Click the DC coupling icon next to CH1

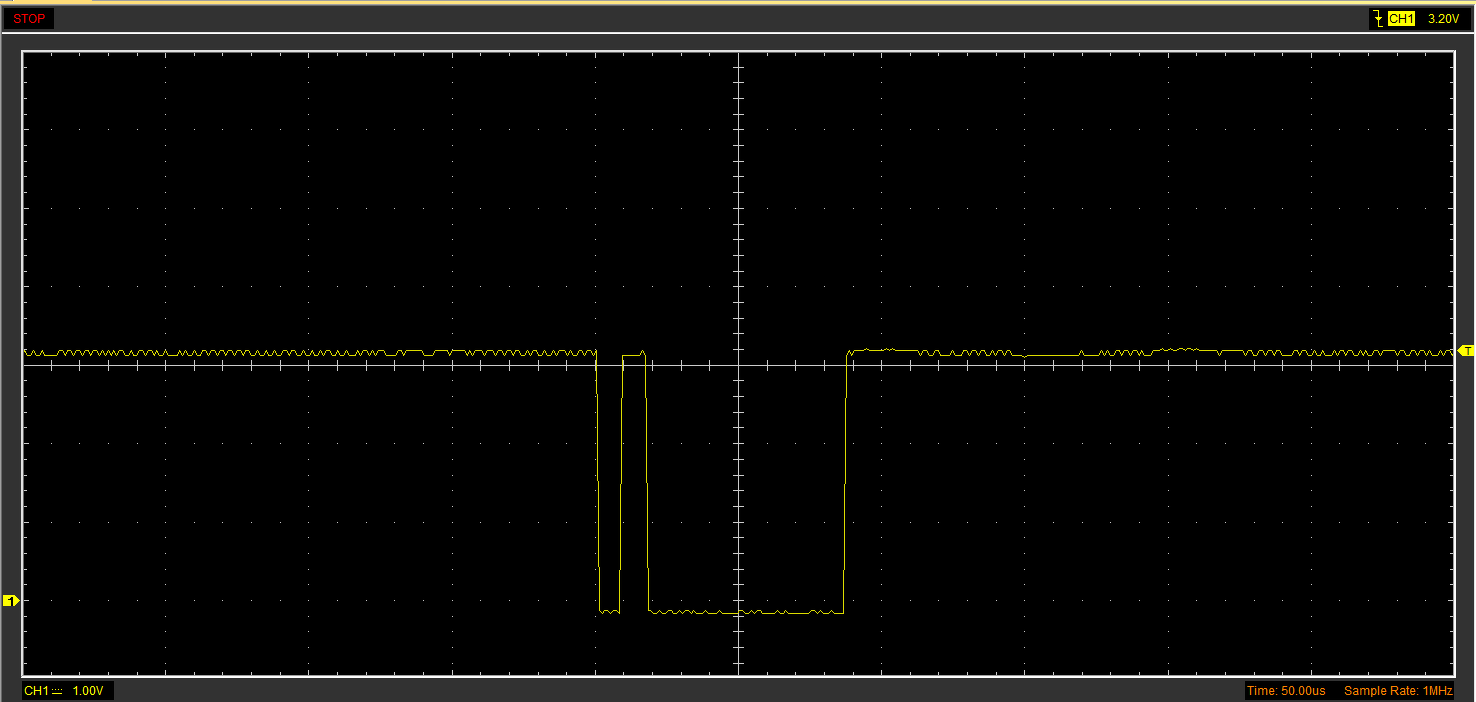[57, 691]
